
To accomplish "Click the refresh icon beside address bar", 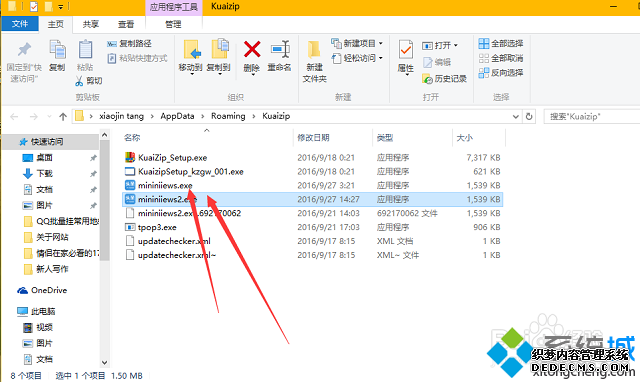I will pyautogui.click(x=529, y=116).
